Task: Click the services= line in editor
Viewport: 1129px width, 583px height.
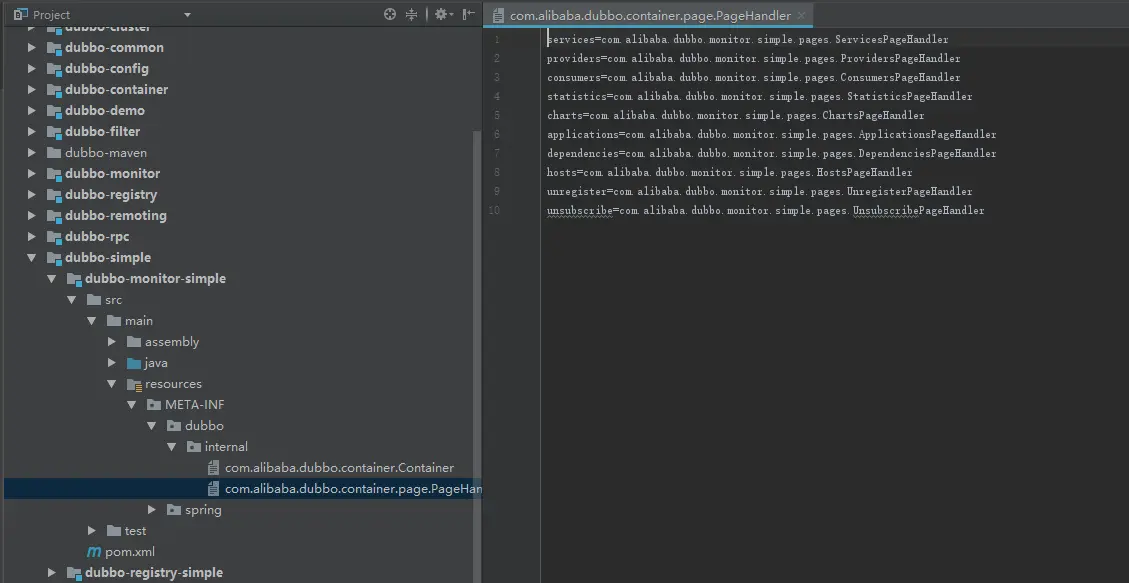Action: (x=747, y=40)
